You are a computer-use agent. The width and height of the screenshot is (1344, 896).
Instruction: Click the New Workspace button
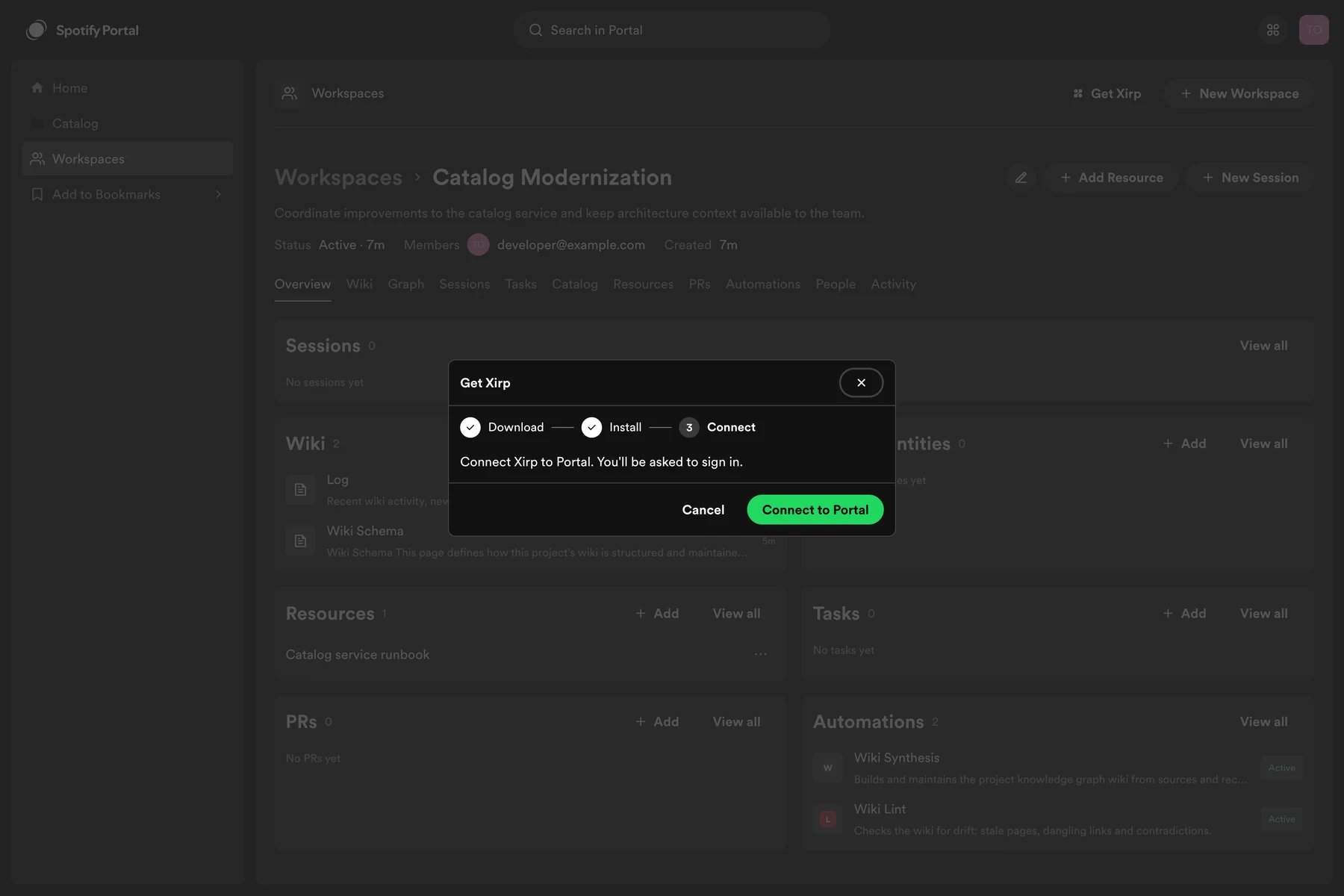[1239, 93]
